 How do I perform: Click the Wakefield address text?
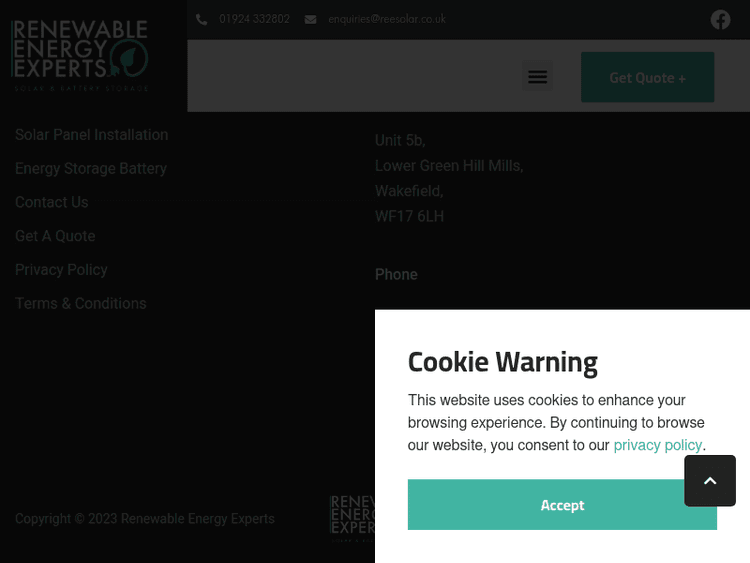409,191
